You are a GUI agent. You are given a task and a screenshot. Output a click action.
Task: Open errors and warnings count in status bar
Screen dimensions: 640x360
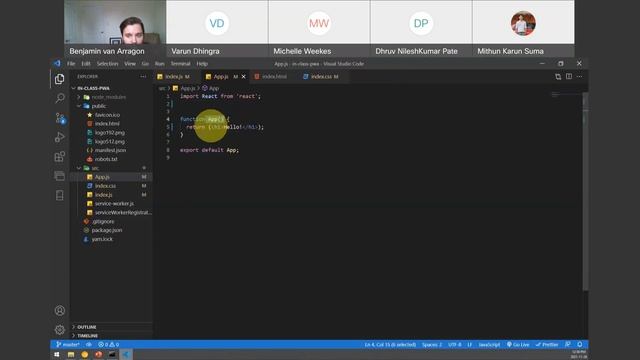109,344
